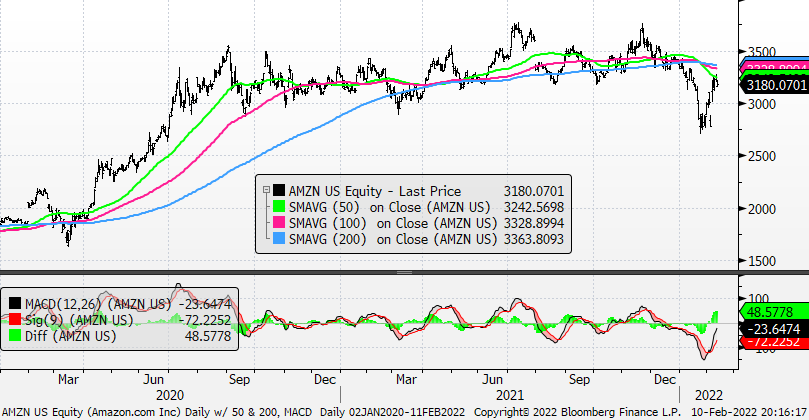Click the black AMZN Last Price color swatch
The image size is (809, 420).
[x=279, y=191]
